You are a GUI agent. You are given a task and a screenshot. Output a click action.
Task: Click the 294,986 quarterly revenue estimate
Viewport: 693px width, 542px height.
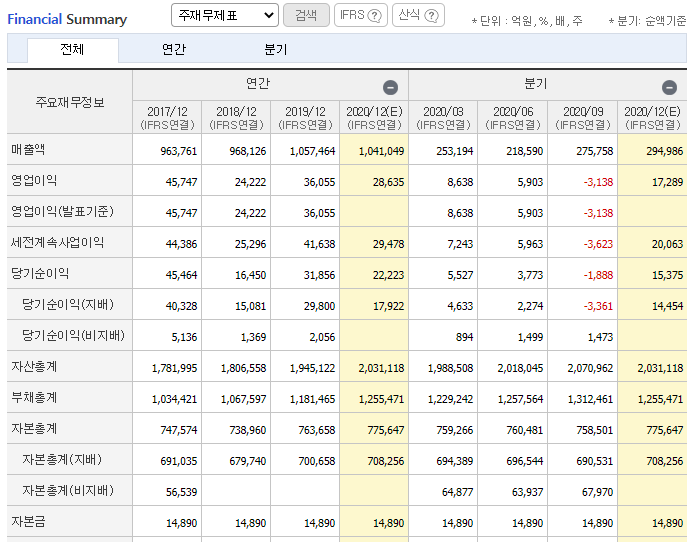(x=665, y=151)
